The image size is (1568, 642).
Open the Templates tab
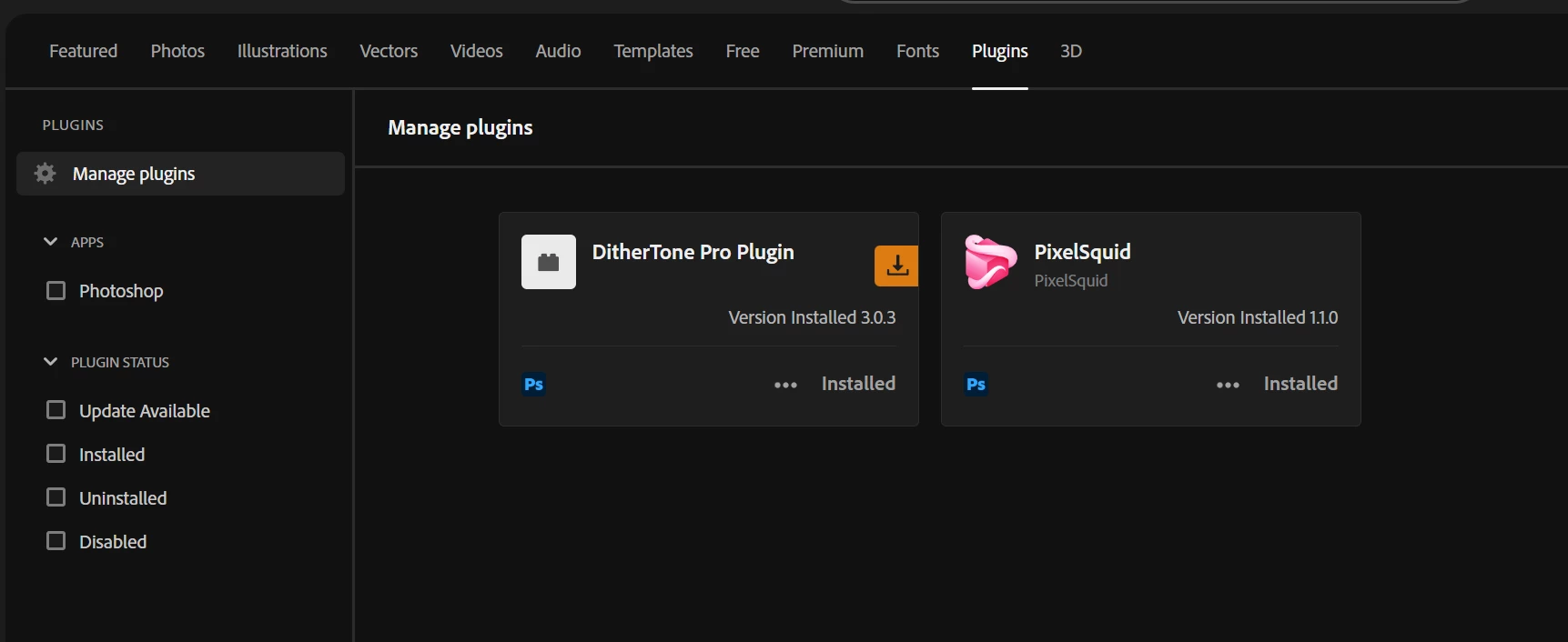[x=653, y=51]
